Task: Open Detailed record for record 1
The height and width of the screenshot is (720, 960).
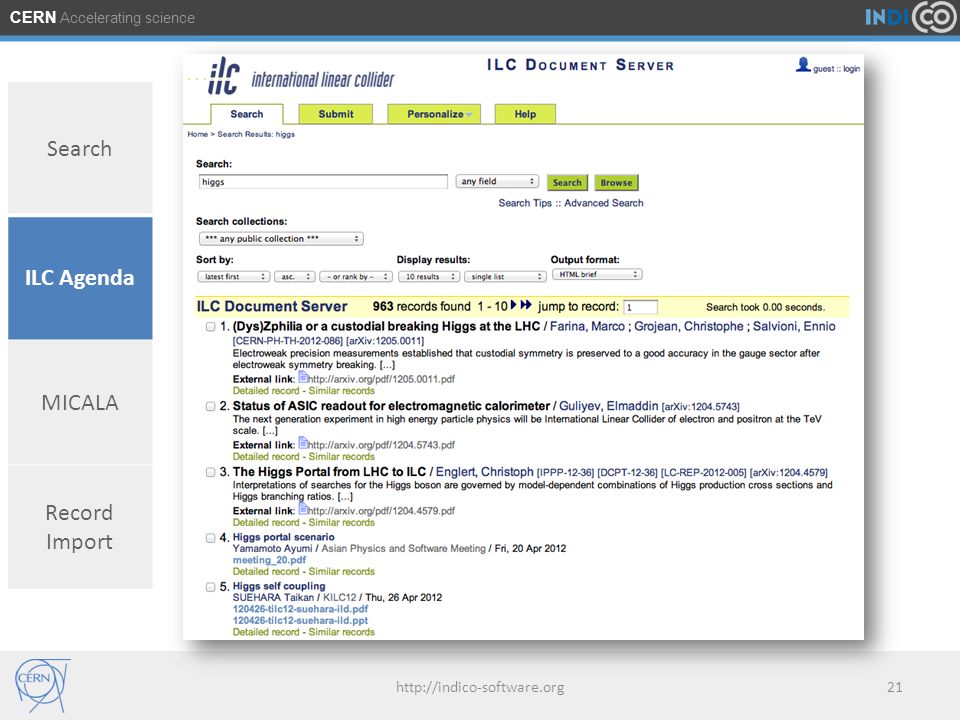Action: (x=266, y=391)
